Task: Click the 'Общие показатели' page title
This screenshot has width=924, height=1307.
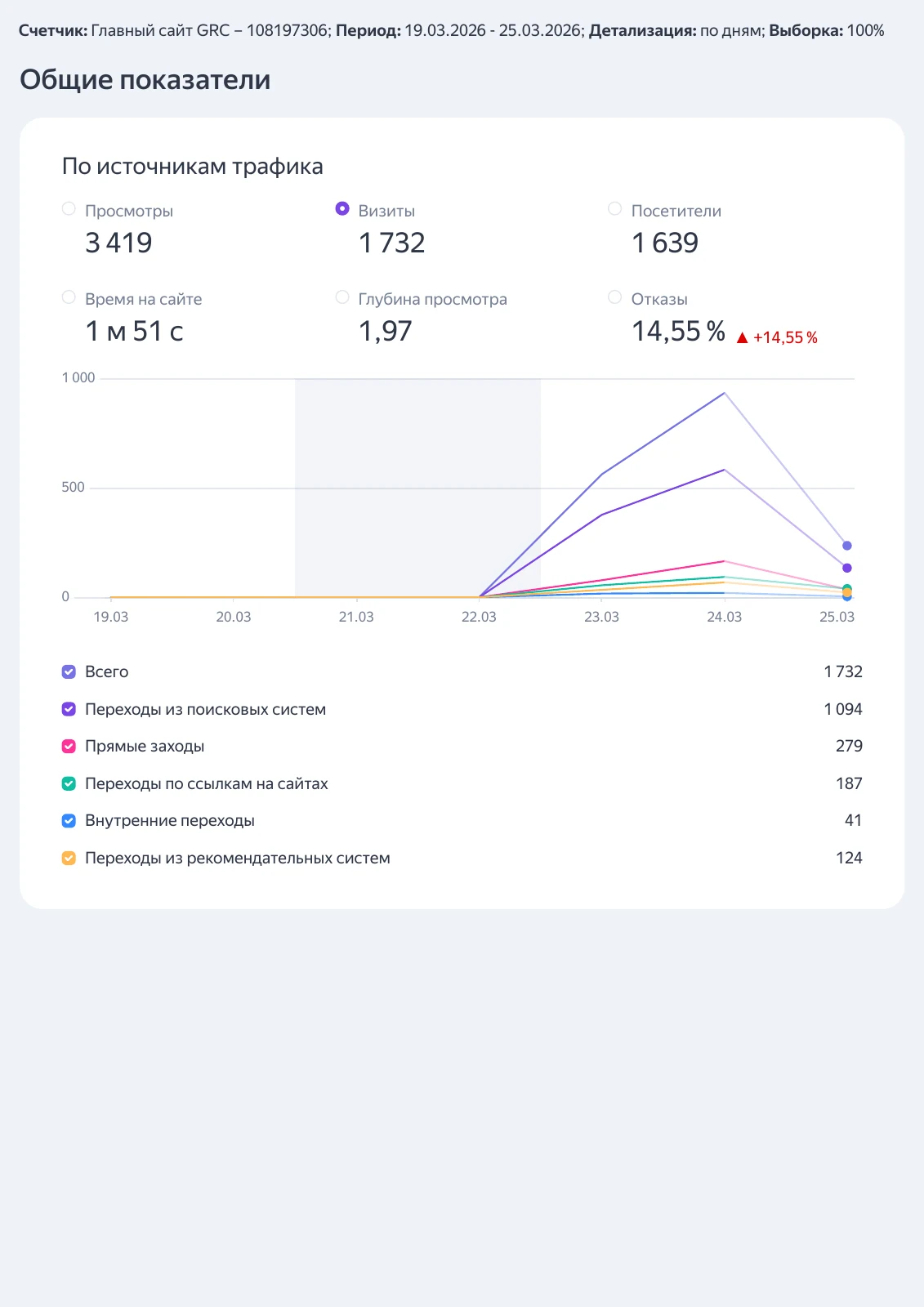Action: (145, 80)
